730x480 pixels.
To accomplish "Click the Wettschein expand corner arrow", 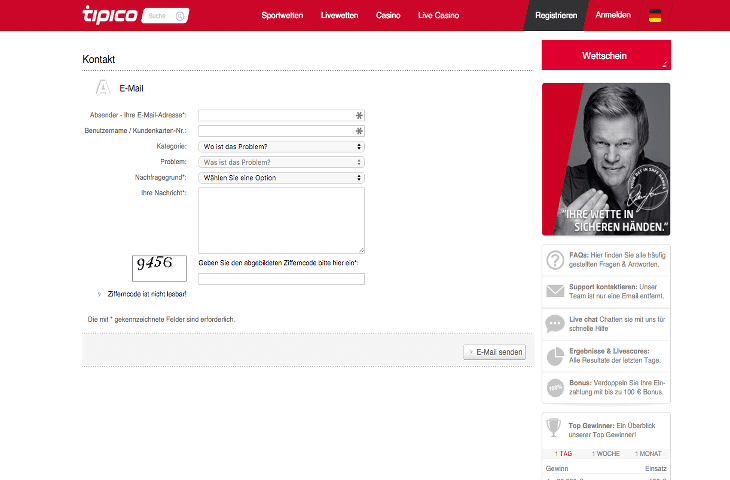I will 664,64.
